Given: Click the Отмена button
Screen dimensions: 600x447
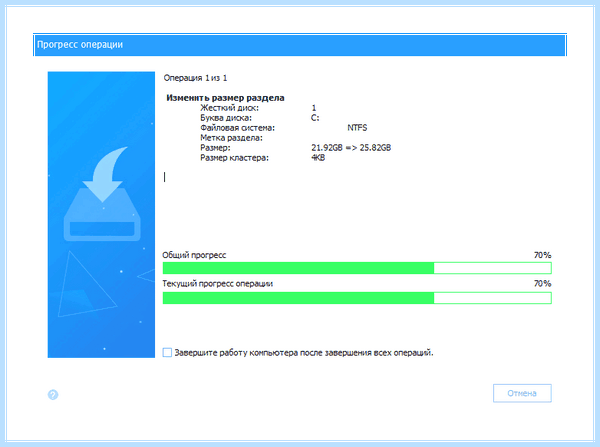Looking at the screenshot, I should [x=522, y=393].
